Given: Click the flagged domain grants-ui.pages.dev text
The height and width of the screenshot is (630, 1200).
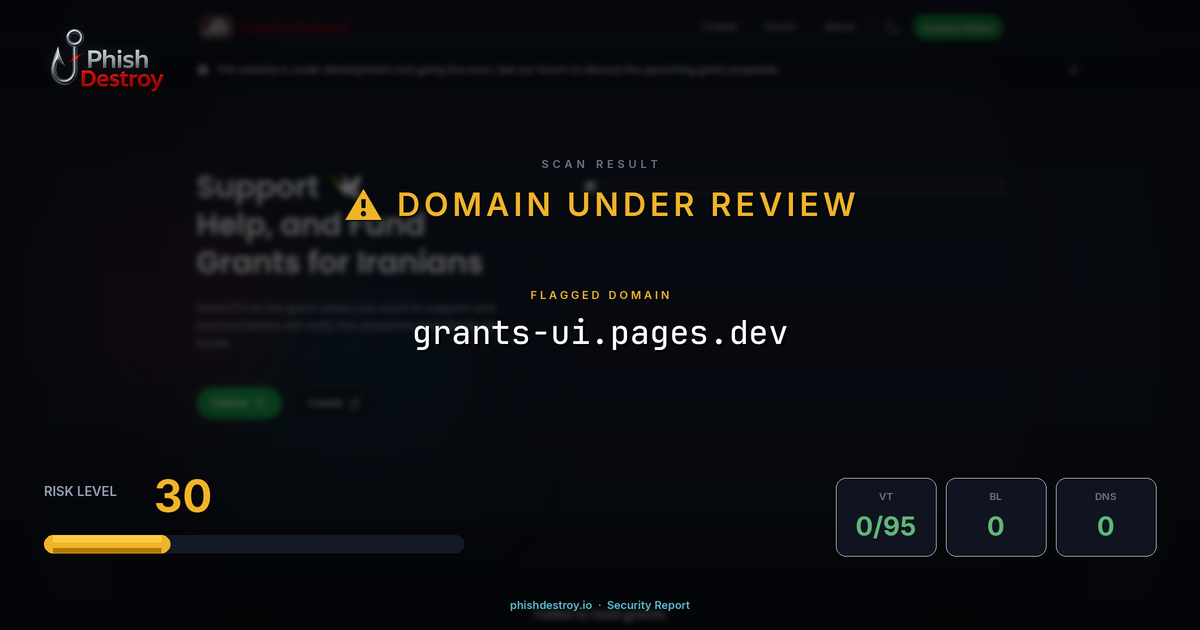Looking at the screenshot, I should (x=600, y=331).
